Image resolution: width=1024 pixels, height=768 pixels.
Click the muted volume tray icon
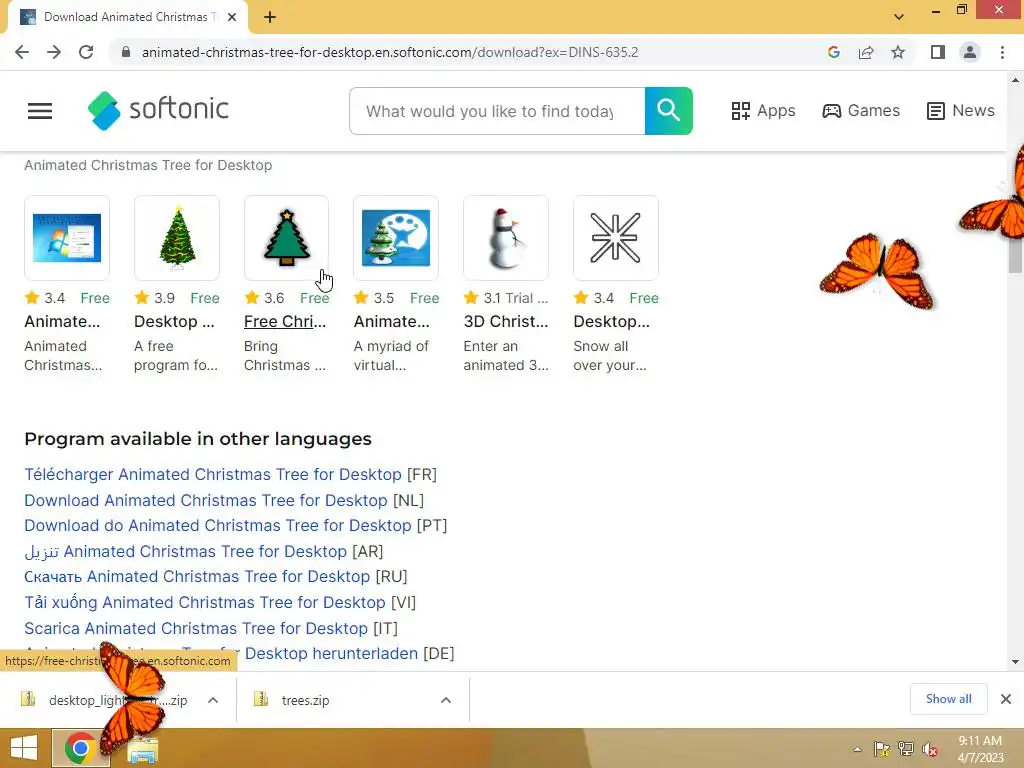click(x=930, y=749)
